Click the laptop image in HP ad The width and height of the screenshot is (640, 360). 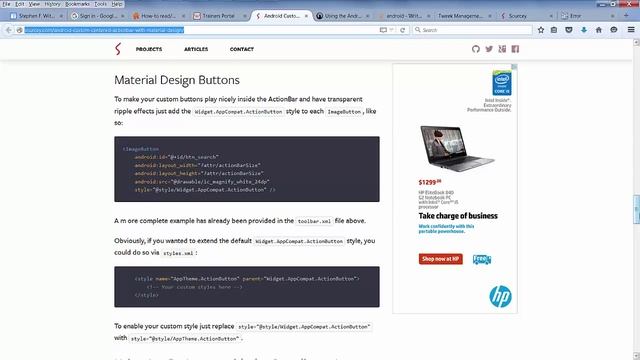pos(456,149)
